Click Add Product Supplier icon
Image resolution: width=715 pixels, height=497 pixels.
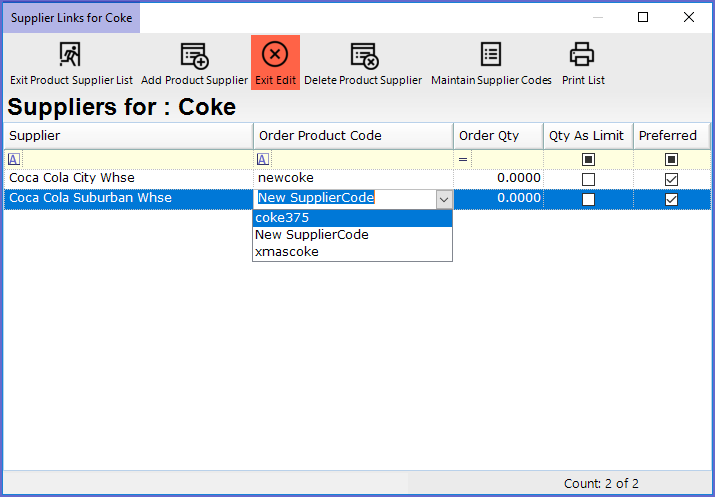(x=194, y=55)
